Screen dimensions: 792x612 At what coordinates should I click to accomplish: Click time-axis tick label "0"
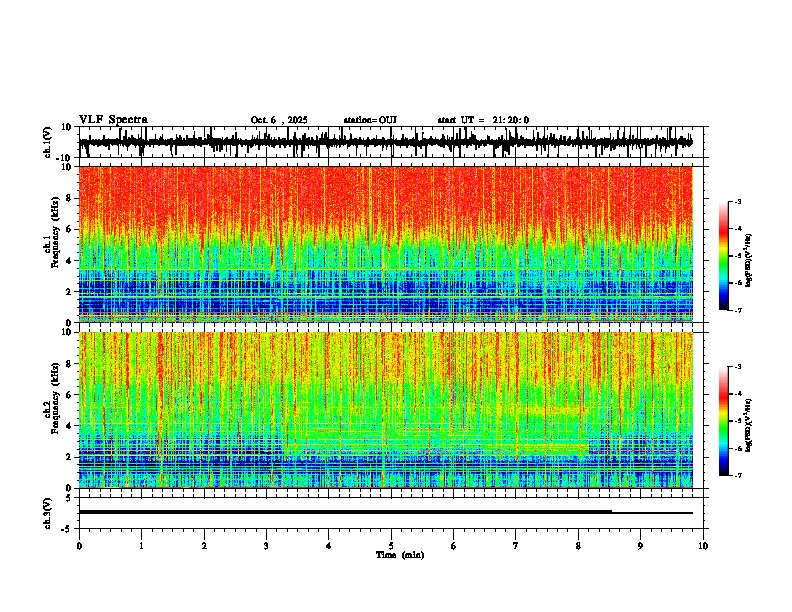tap(79, 546)
